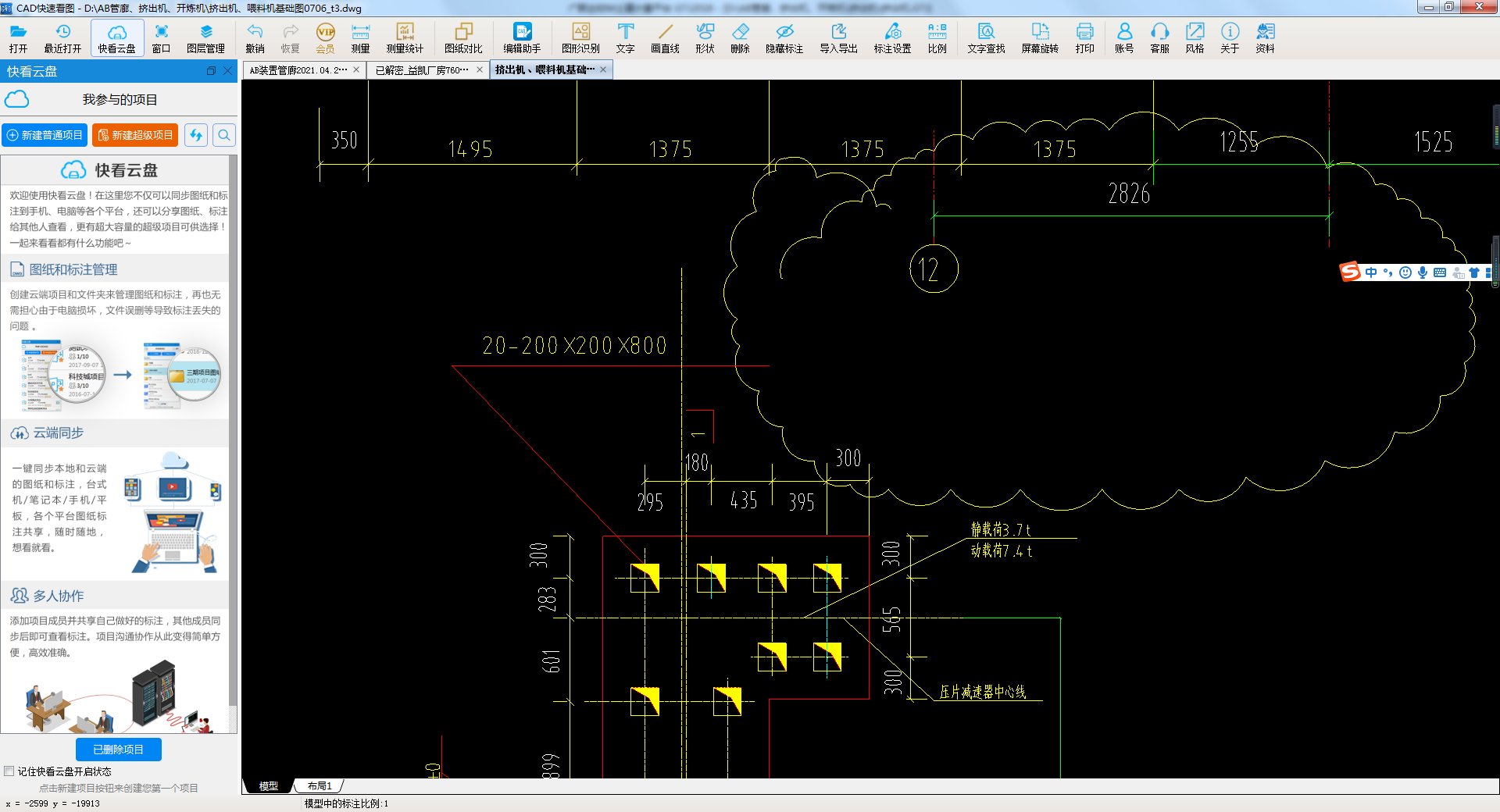Open screen rotation (屏幕旋转)
Image resolution: width=1500 pixels, height=812 pixels.
(1040, 37)
